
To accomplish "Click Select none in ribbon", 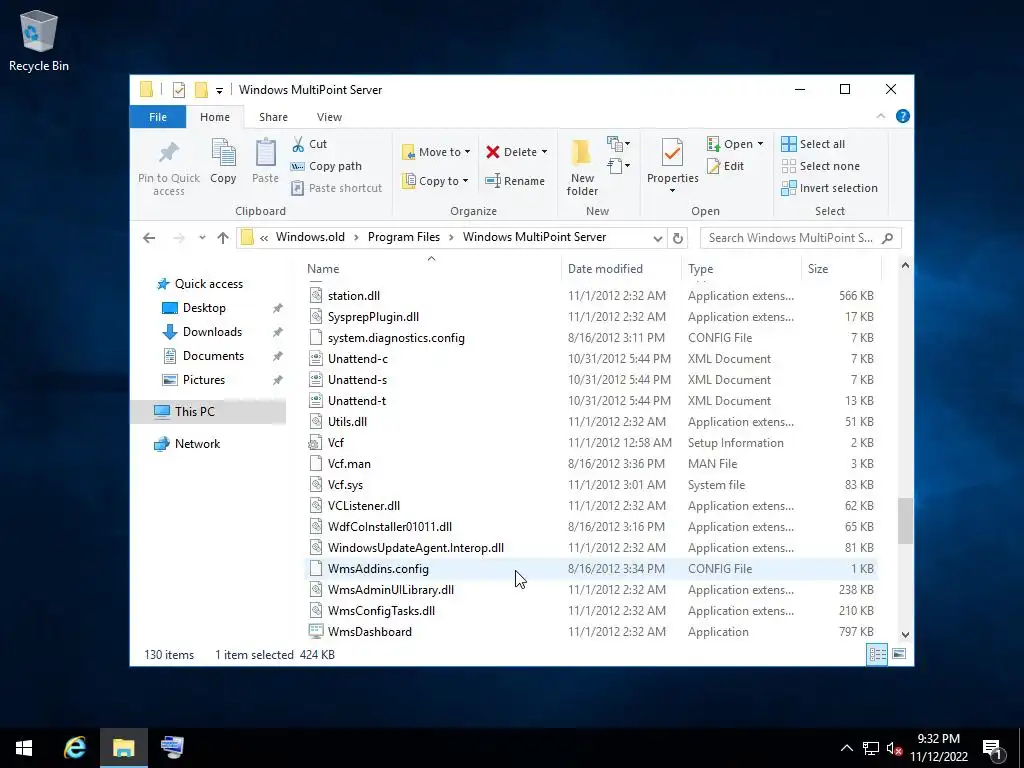I will [821, 167].
